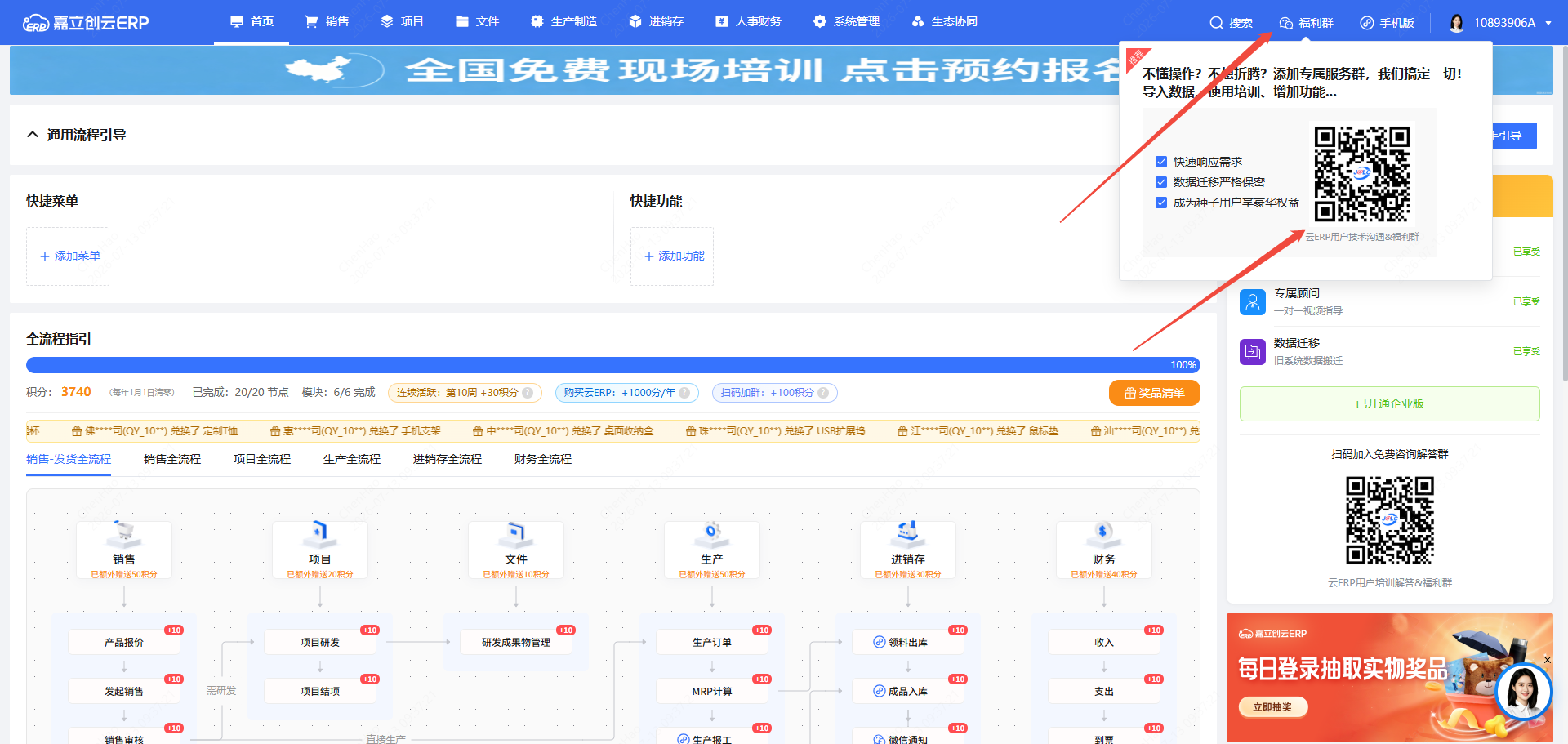This screenshot has width=1568, height=744.
Task: Switch to 销售-发货全流程 tab
Action: 69,459
